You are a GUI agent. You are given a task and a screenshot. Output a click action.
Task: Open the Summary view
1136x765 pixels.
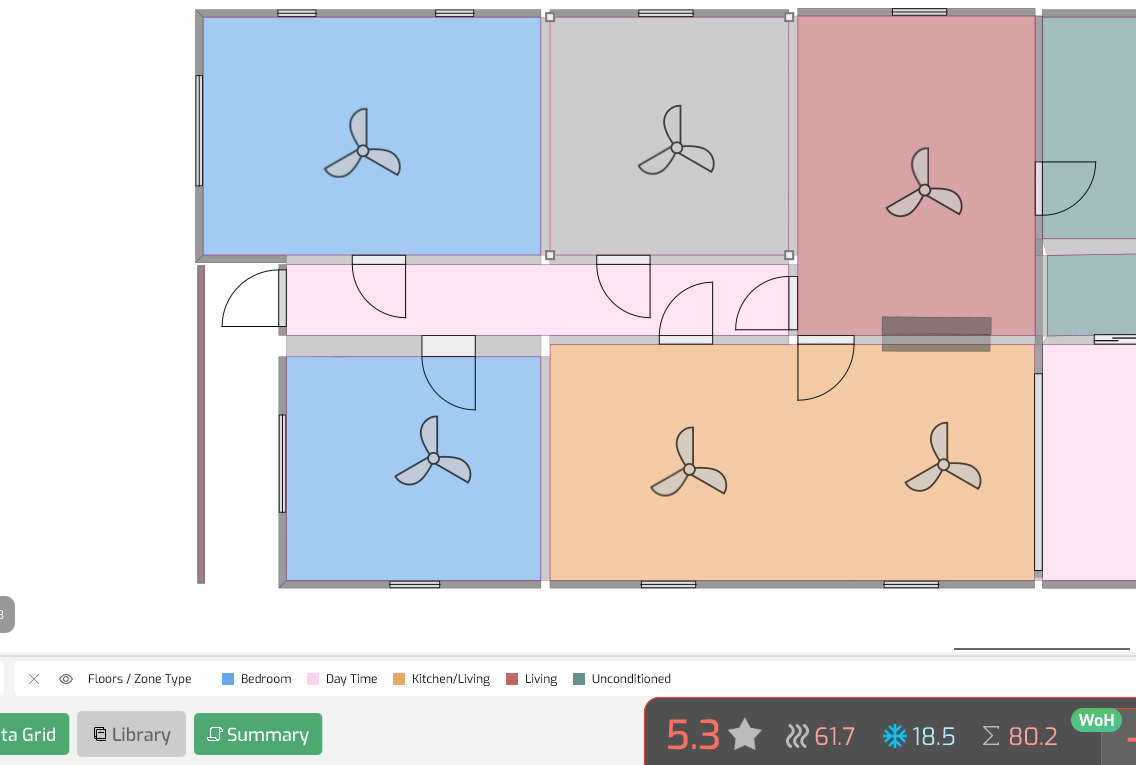tap(257, 735)
